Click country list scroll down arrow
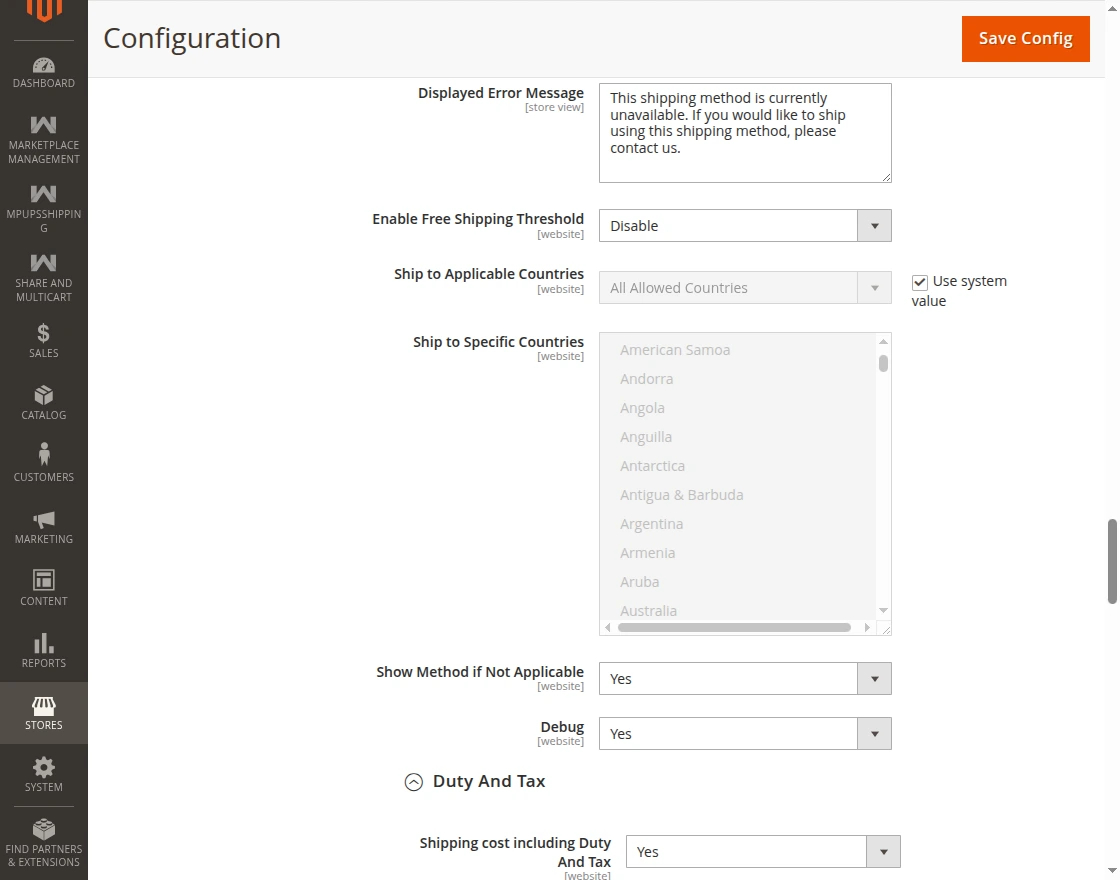Screen dimensions: 1120x880 [x=884, y=610]
